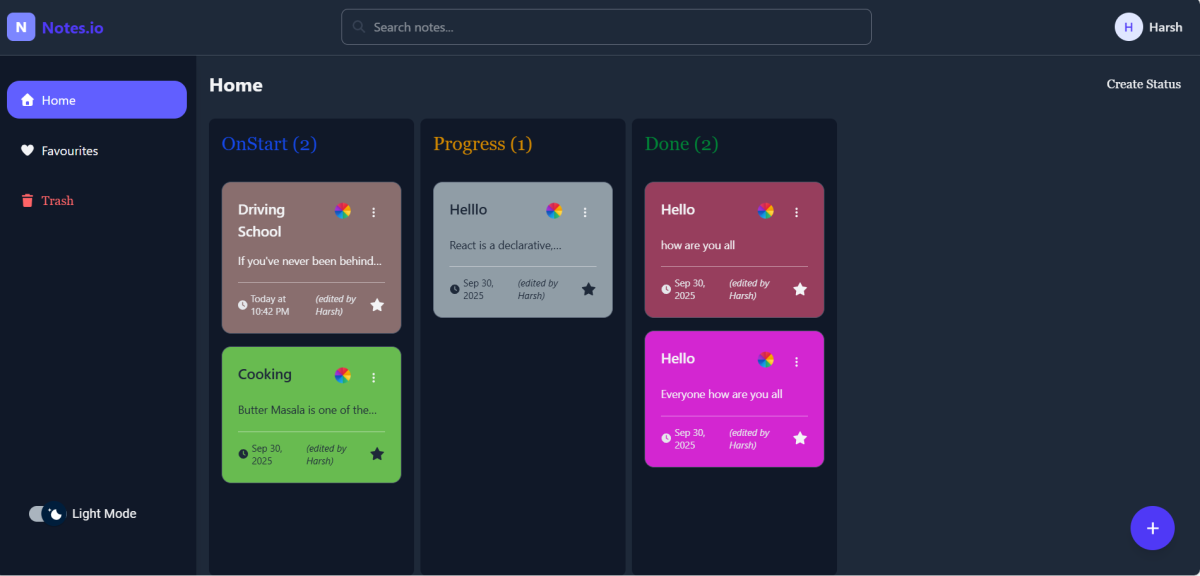
Task: Click the Search notes input field
Action: [606, 27]
